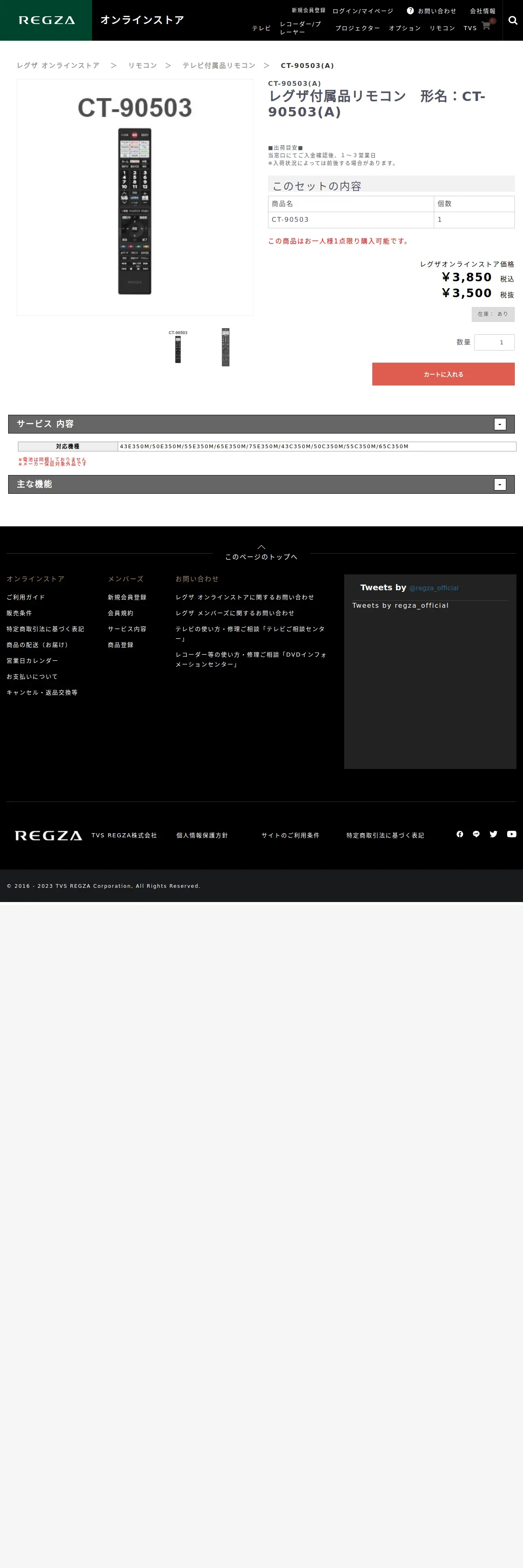Open the YouTube icon in footer
Image resolution: width=523 pixels, height=1568 pixels.
point(512,834)
